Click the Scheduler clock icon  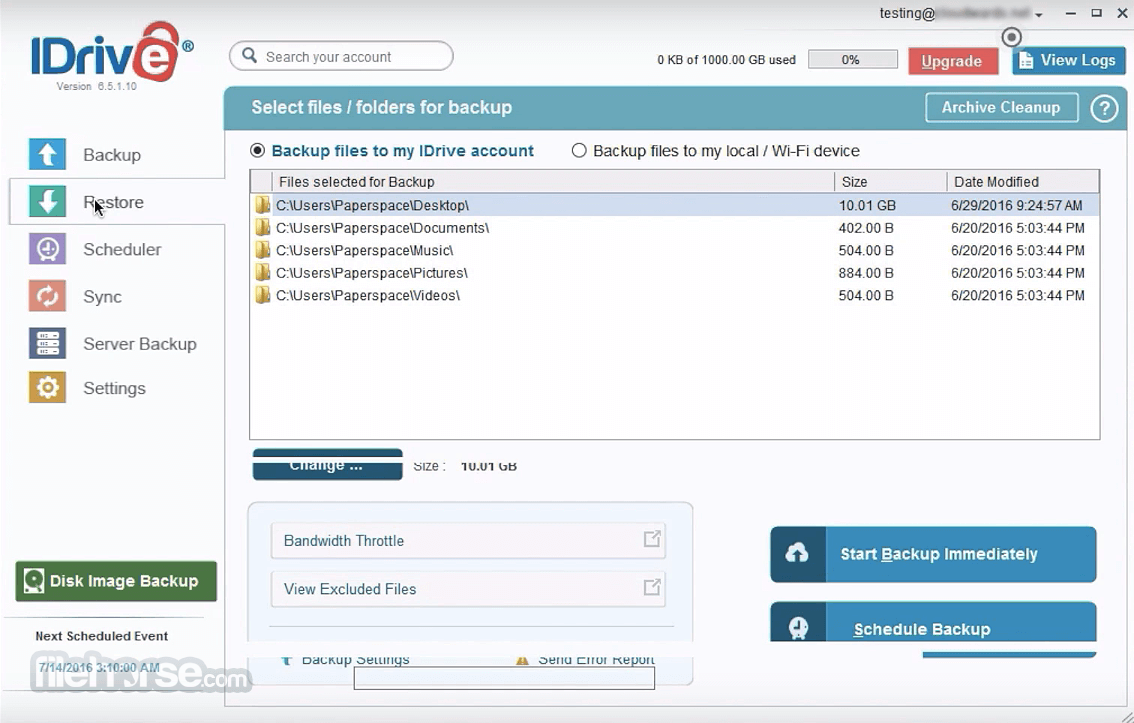click(x=47, y=249)
